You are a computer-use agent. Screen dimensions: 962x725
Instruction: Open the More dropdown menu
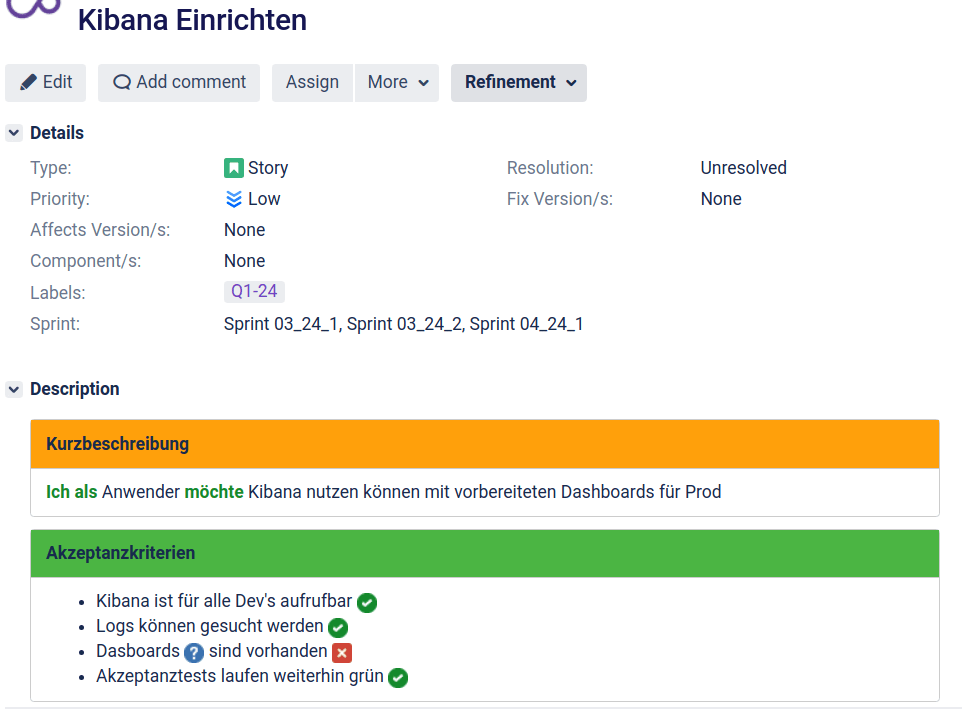click(397, 82)
